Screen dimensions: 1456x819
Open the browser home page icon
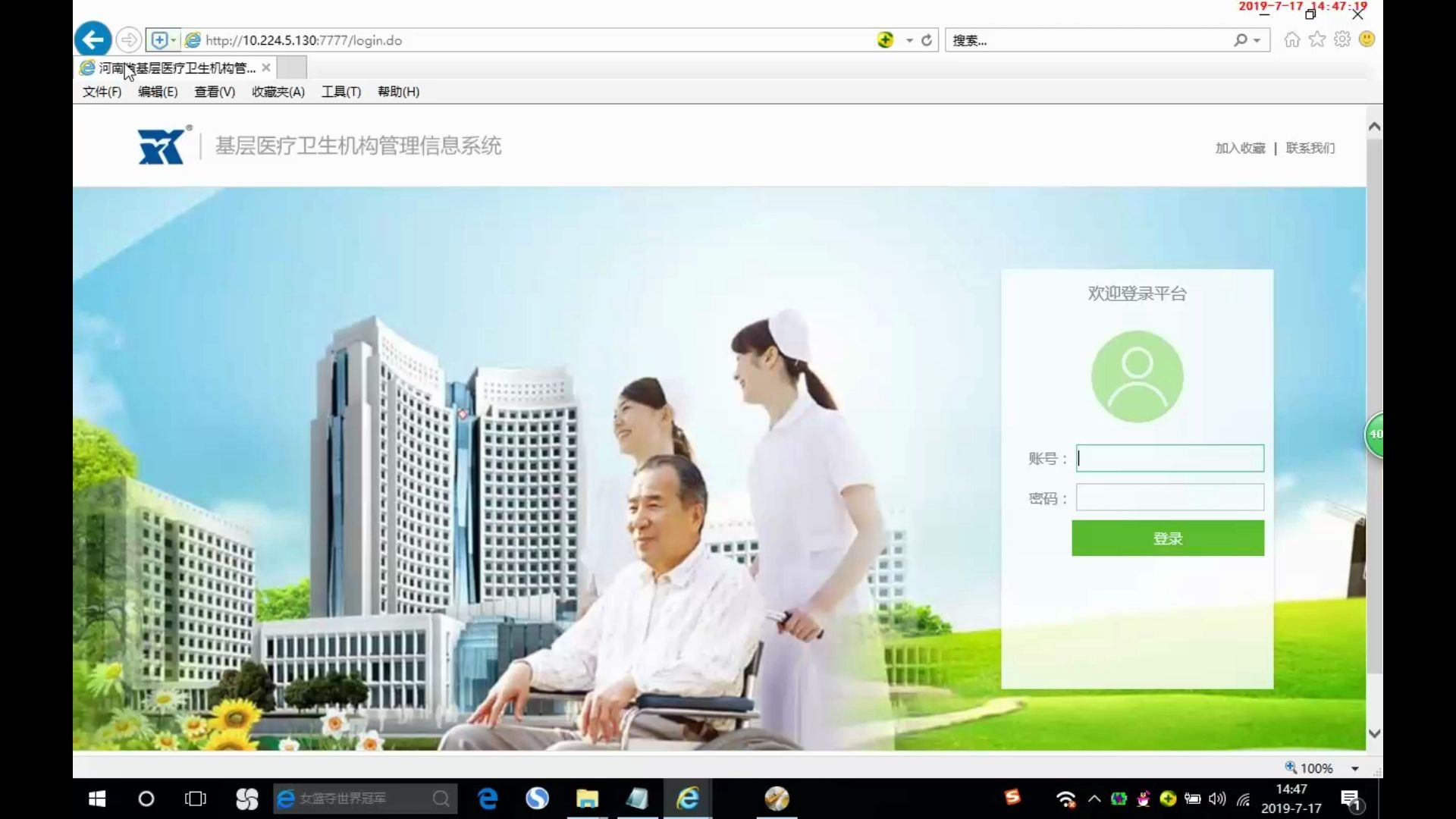pos(1291,39)
